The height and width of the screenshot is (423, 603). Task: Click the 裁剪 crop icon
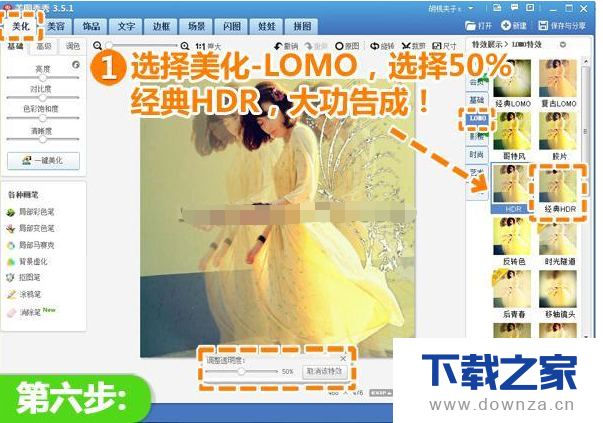coord(406,46)
